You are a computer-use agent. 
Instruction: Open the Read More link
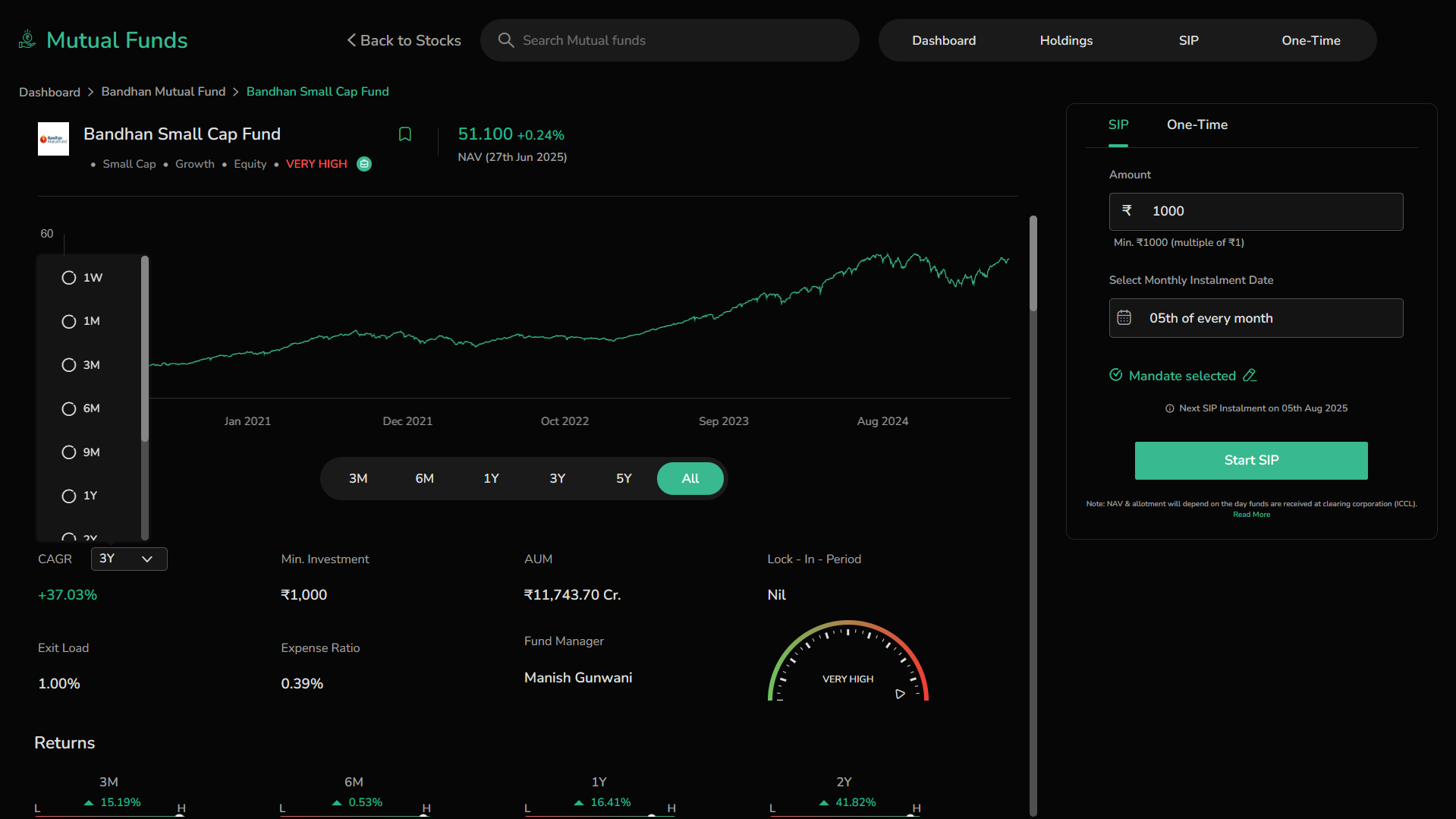(x=1251, y=515)
